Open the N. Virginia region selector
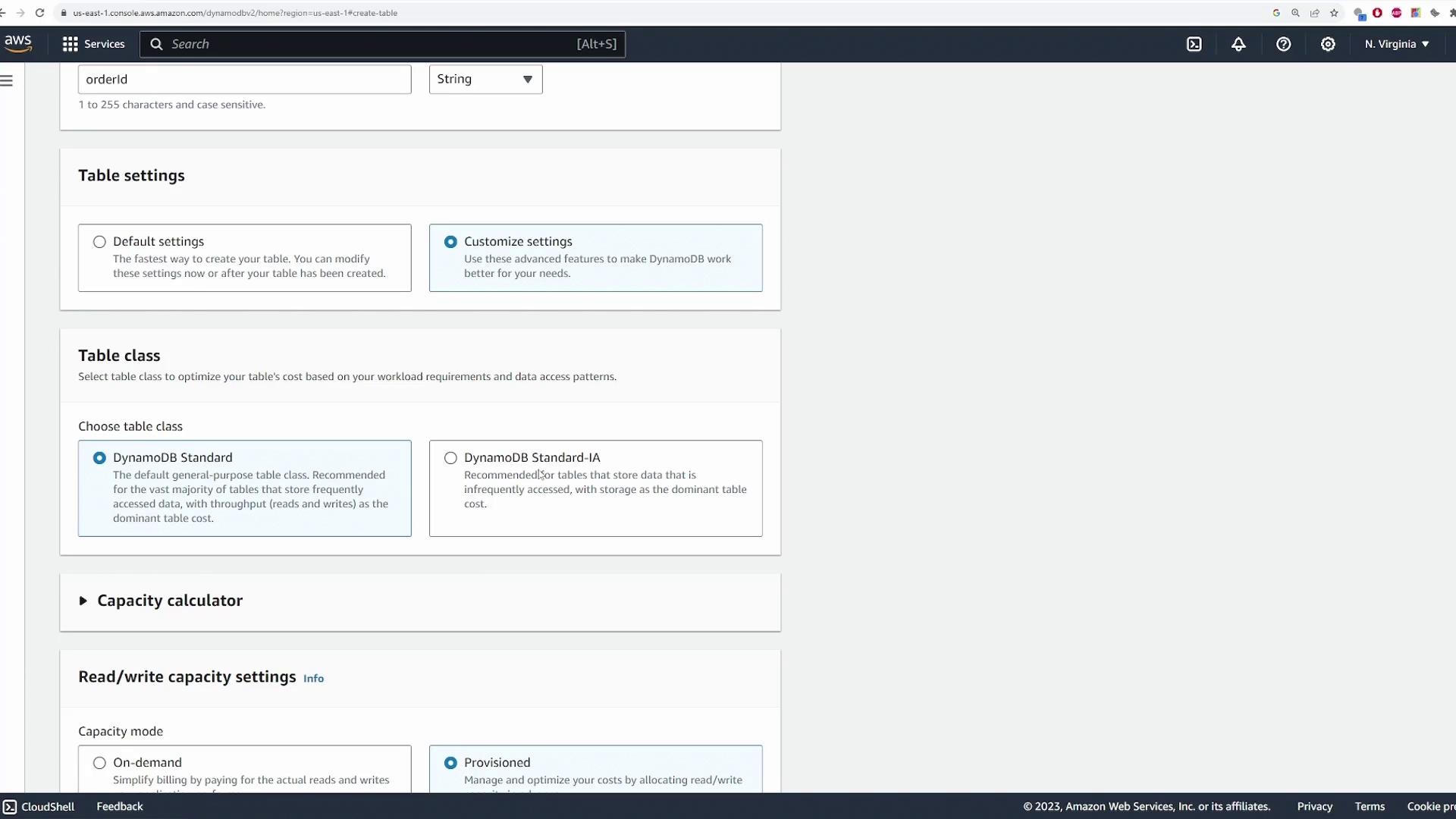This screenshot has height=819, width=1456. click(x=1397, y=44)
